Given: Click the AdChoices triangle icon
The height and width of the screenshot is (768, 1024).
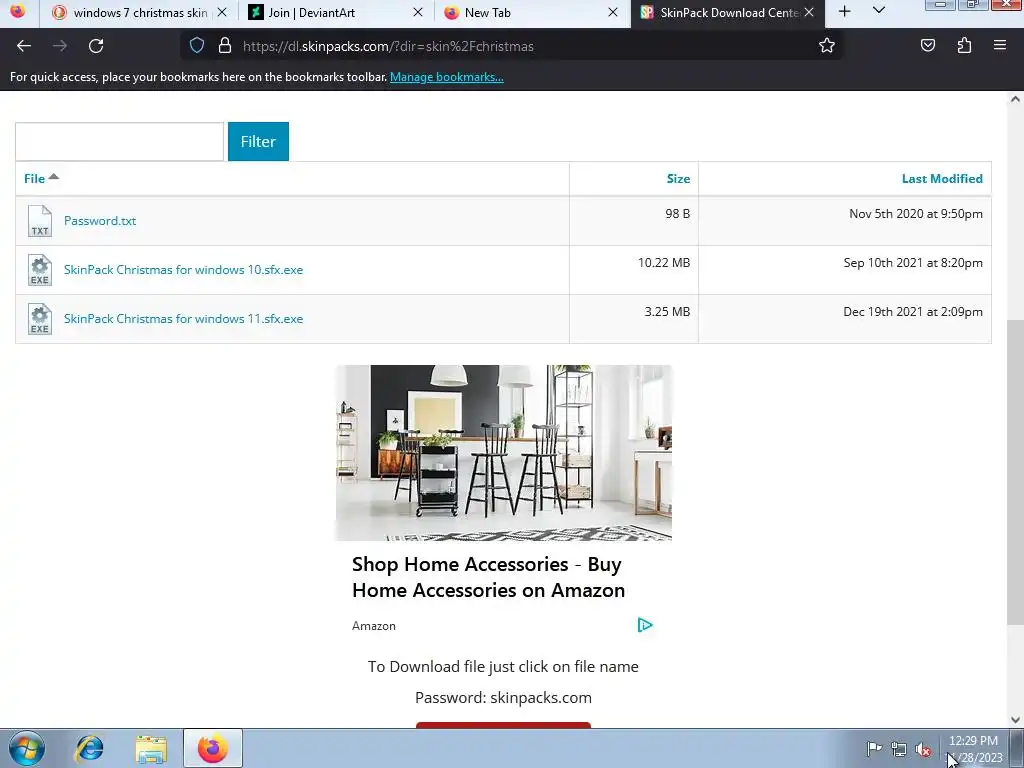Looking at the screenshot, I should [645, 625].
